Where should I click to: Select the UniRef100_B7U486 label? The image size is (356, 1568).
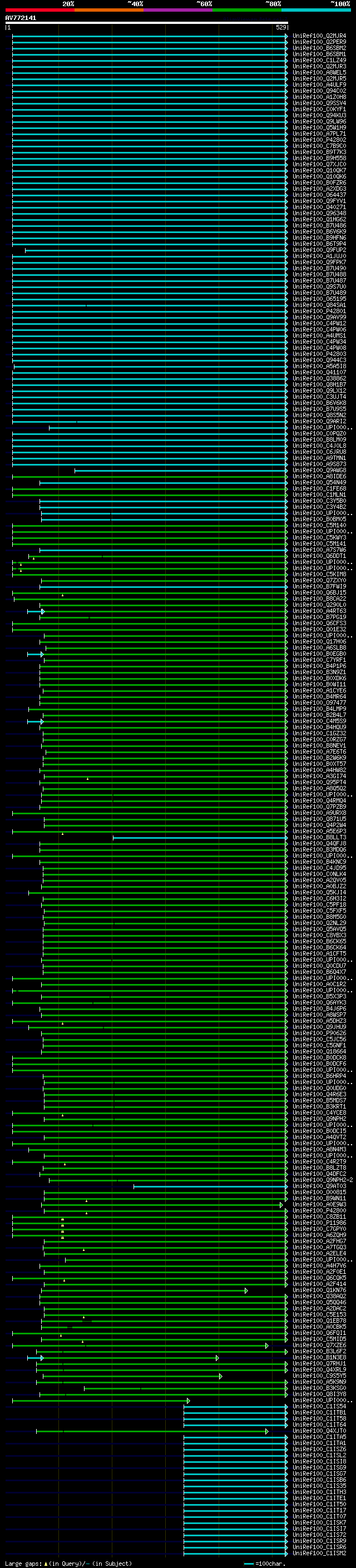pos(319,226)
